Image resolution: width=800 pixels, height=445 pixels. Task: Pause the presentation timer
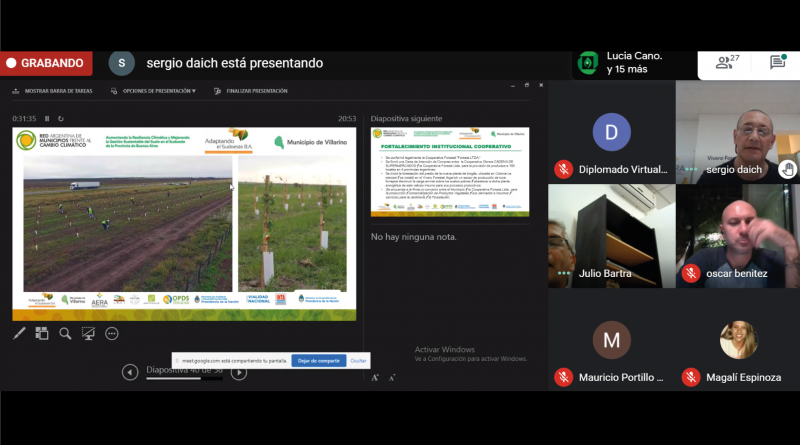point(47,119)
